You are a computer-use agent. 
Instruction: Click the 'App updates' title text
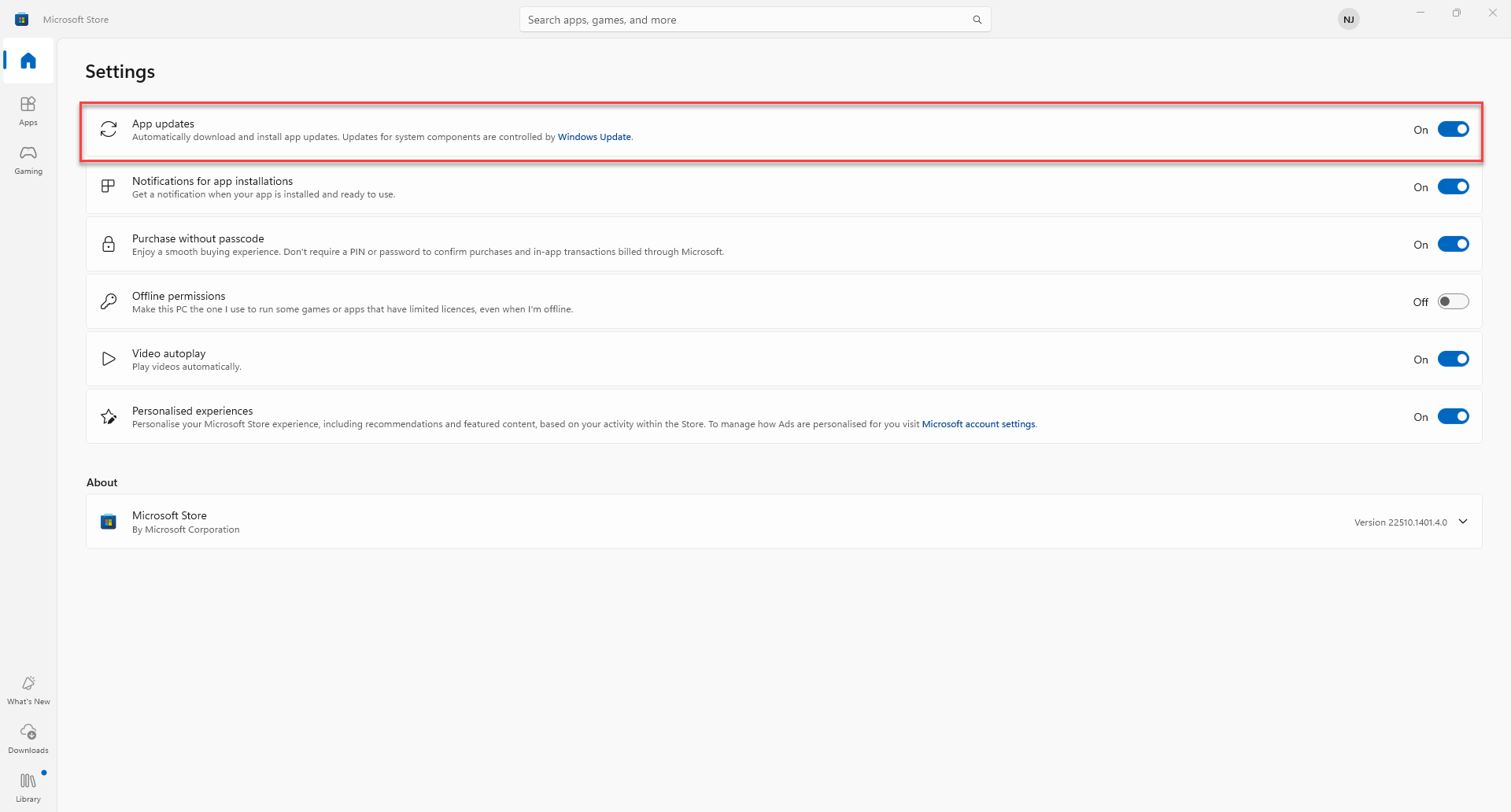163,124
